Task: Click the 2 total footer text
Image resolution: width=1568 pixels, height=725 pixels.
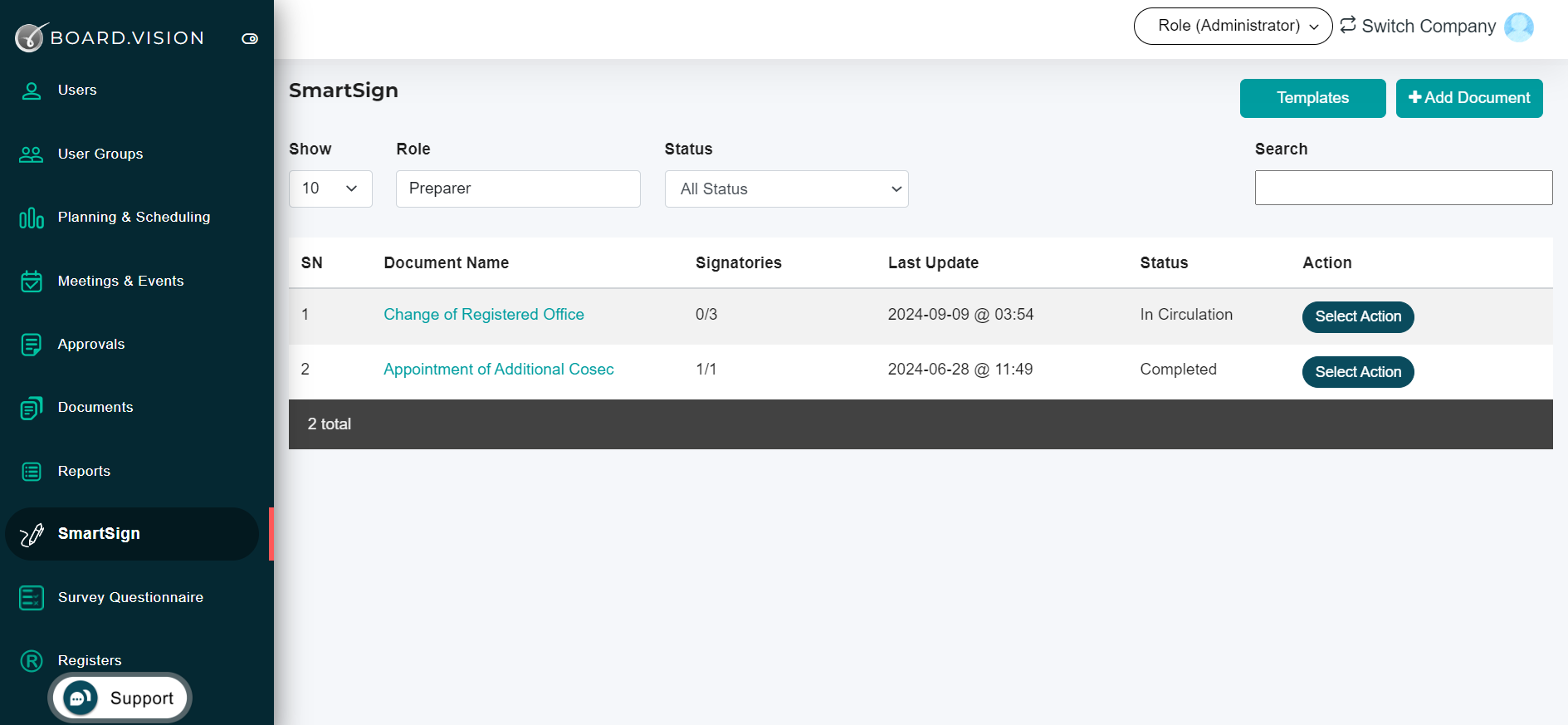Action: (330, 424)
